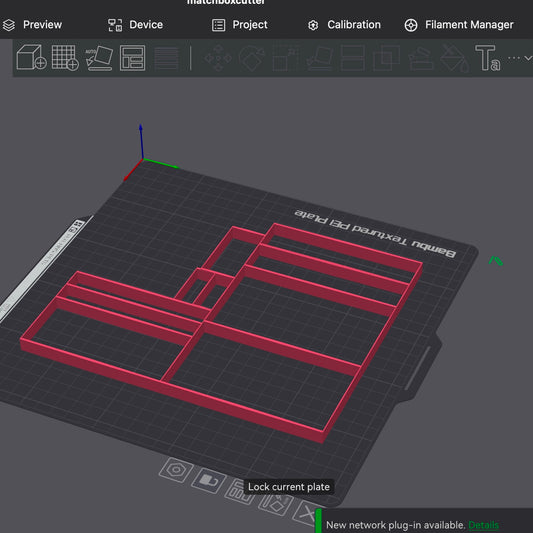Select the Rotate tool in toolbar

(x=252, y=58)
